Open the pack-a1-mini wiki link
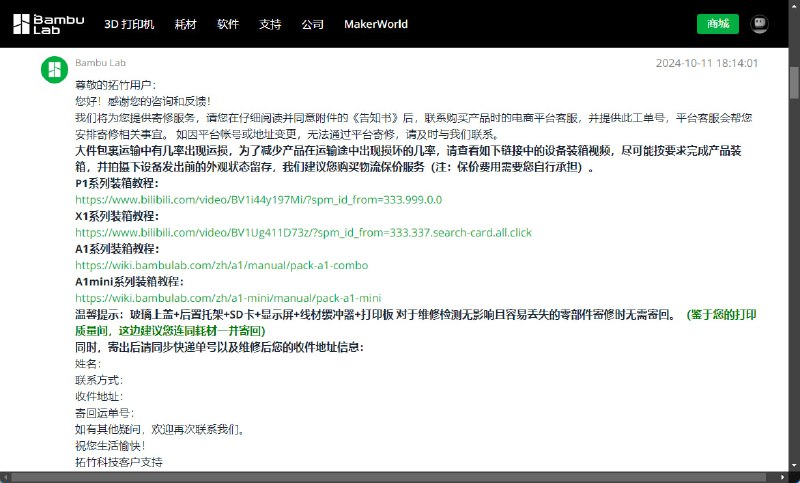Viewport: 800px width, 483px height. (228, 298)
